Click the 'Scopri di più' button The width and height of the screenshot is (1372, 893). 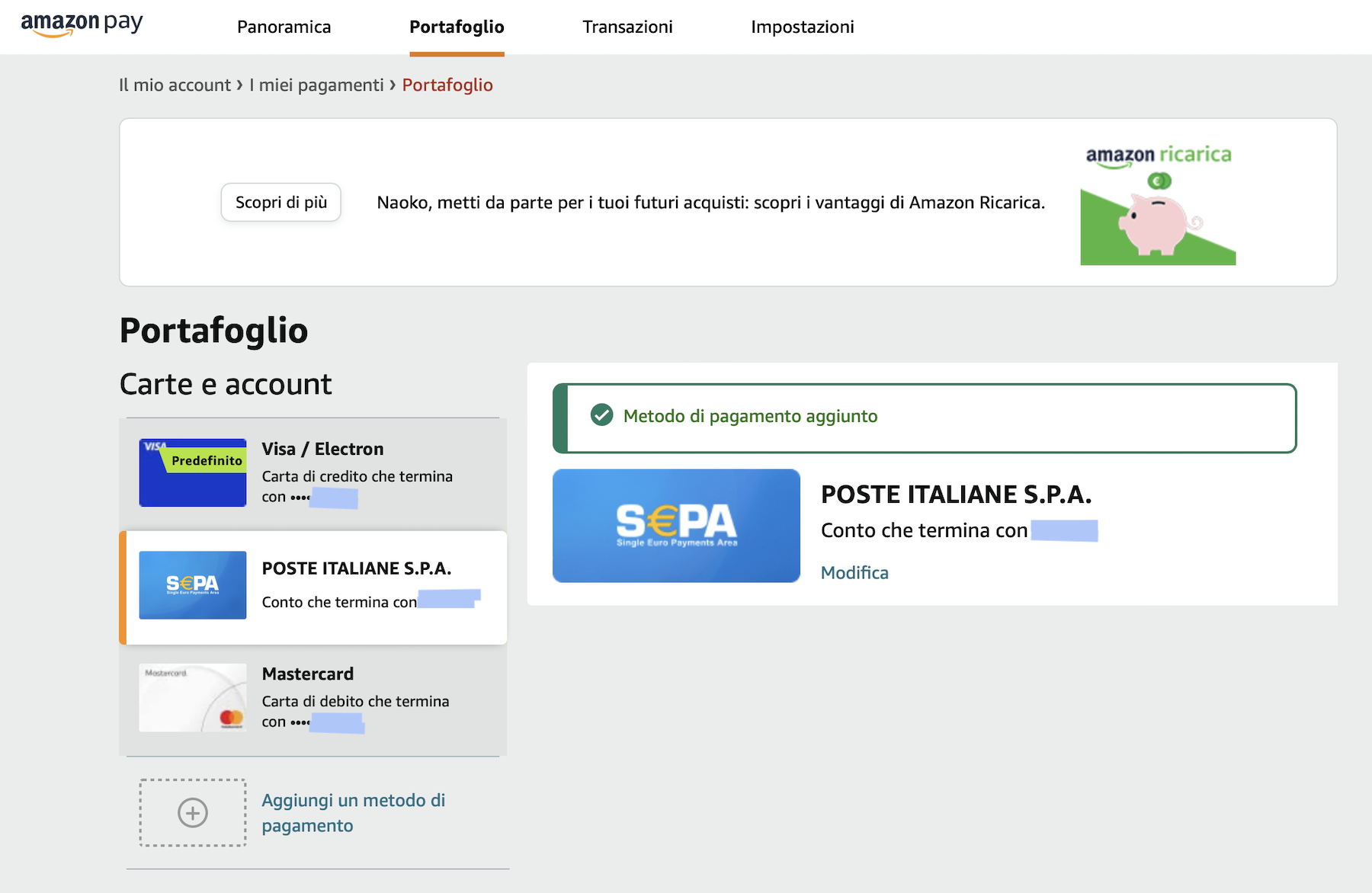280,202
